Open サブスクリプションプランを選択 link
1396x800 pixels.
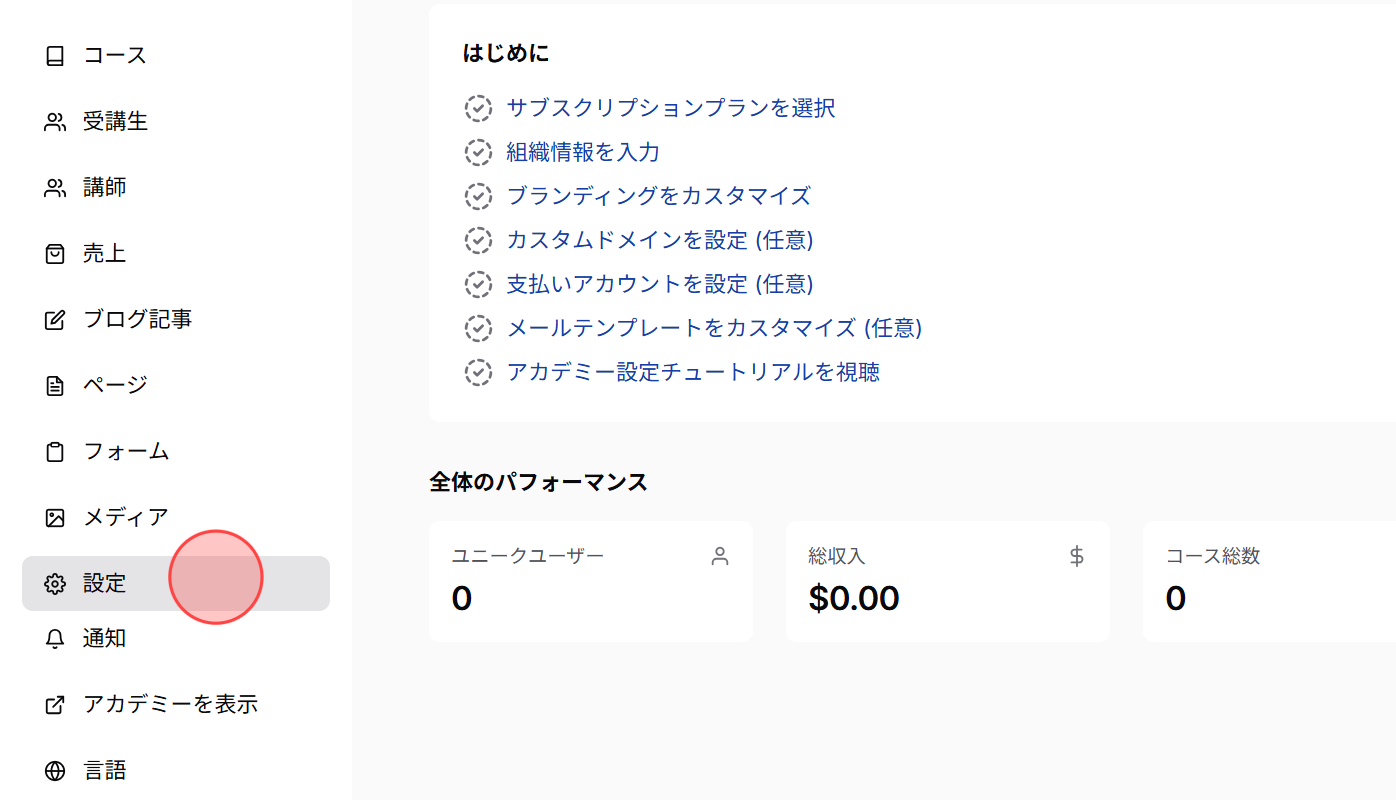(x=670, y=108)
